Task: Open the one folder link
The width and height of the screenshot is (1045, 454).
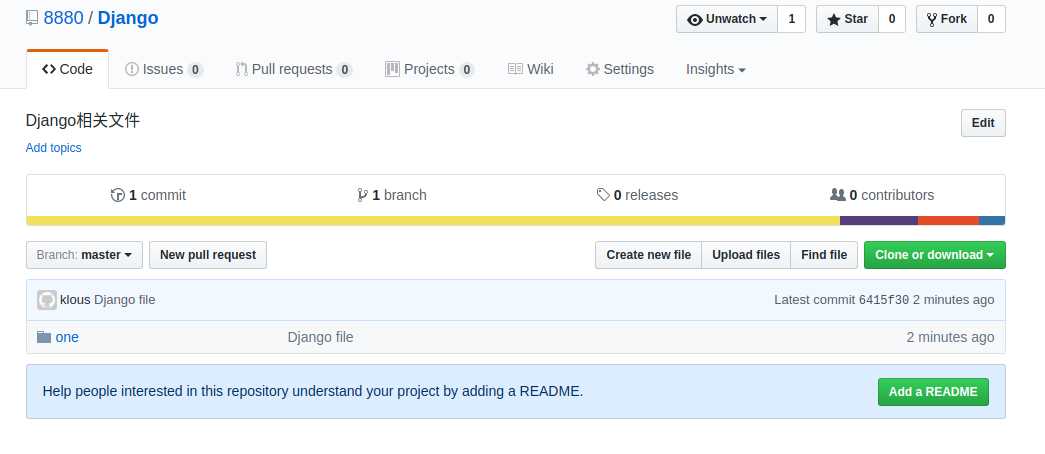Action: pyautogui.click(x=67, y=337)
